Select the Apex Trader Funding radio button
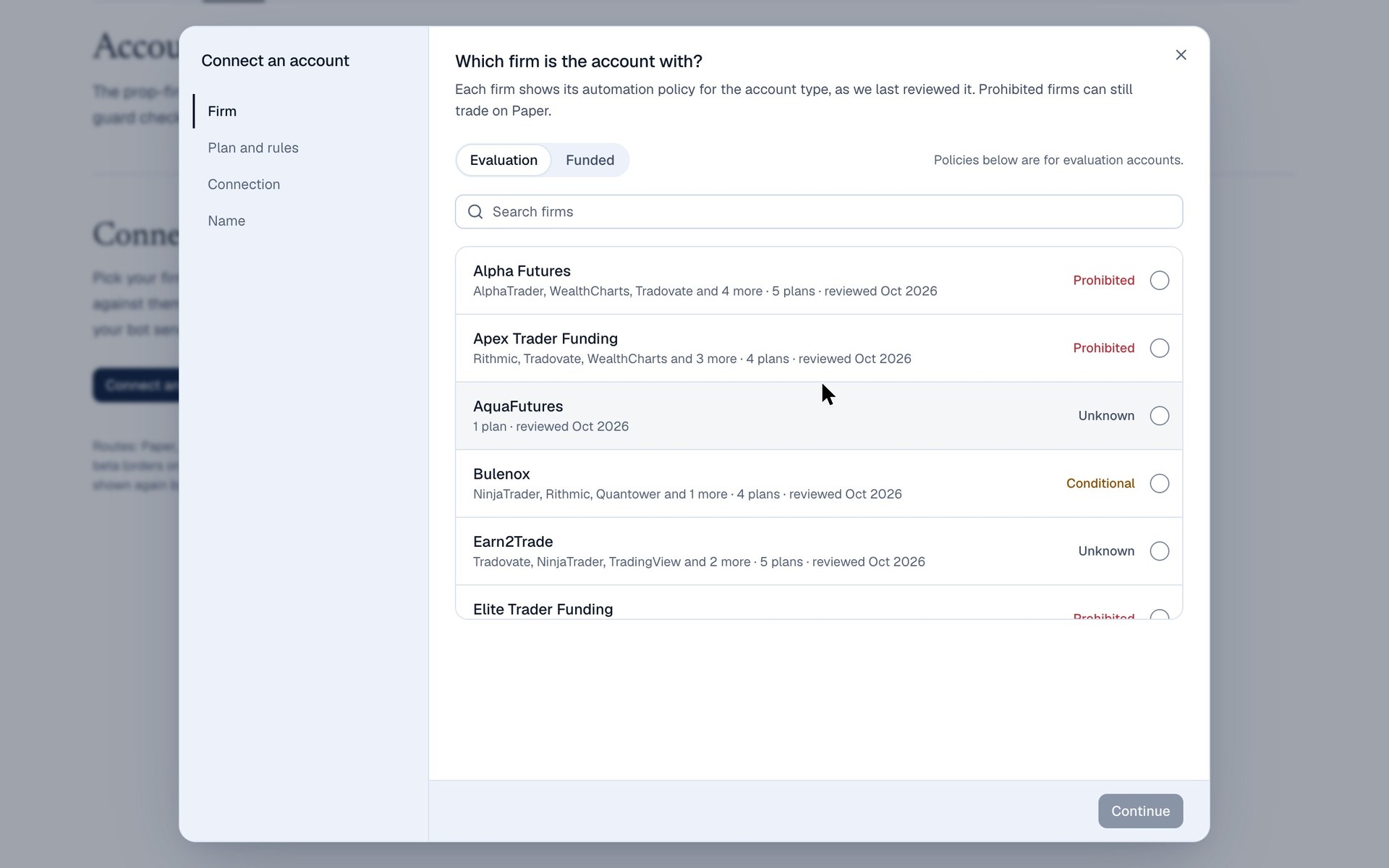The height and width of the screenshot is (868, 1389). coord(1159,348)
